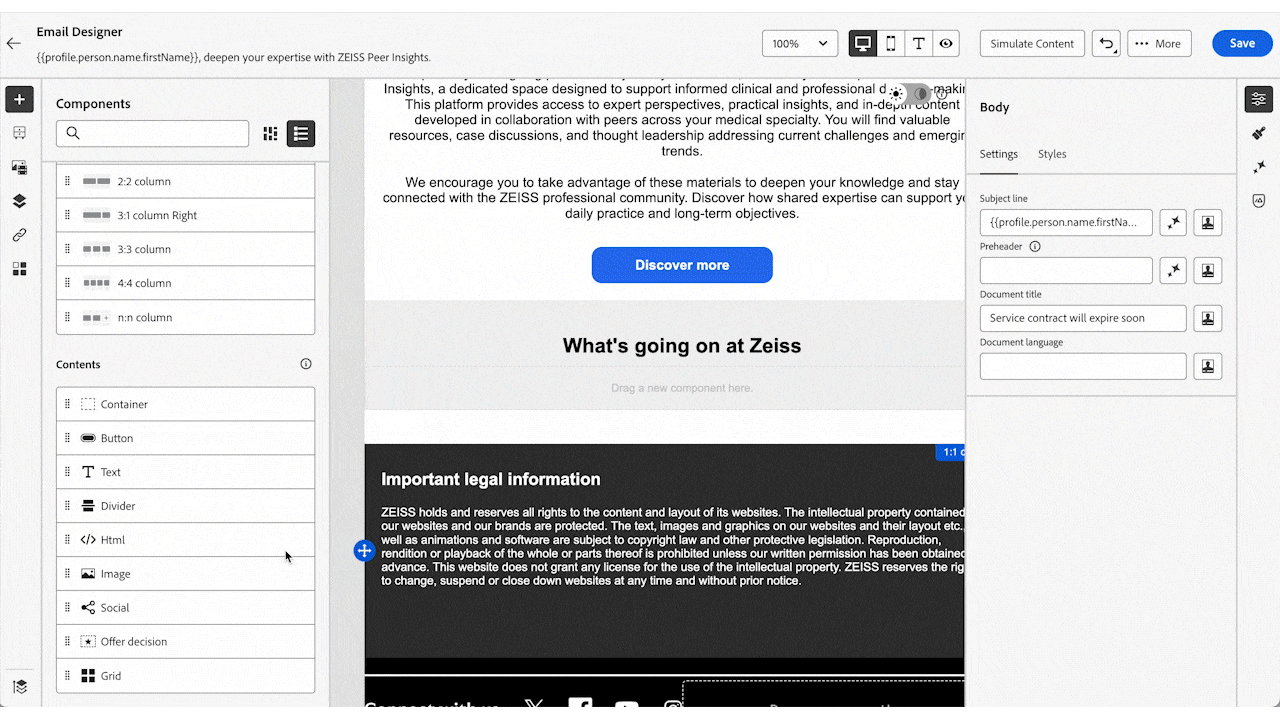Click the Preheader input field
The image size is (1280, 720).
[1066, 270]
